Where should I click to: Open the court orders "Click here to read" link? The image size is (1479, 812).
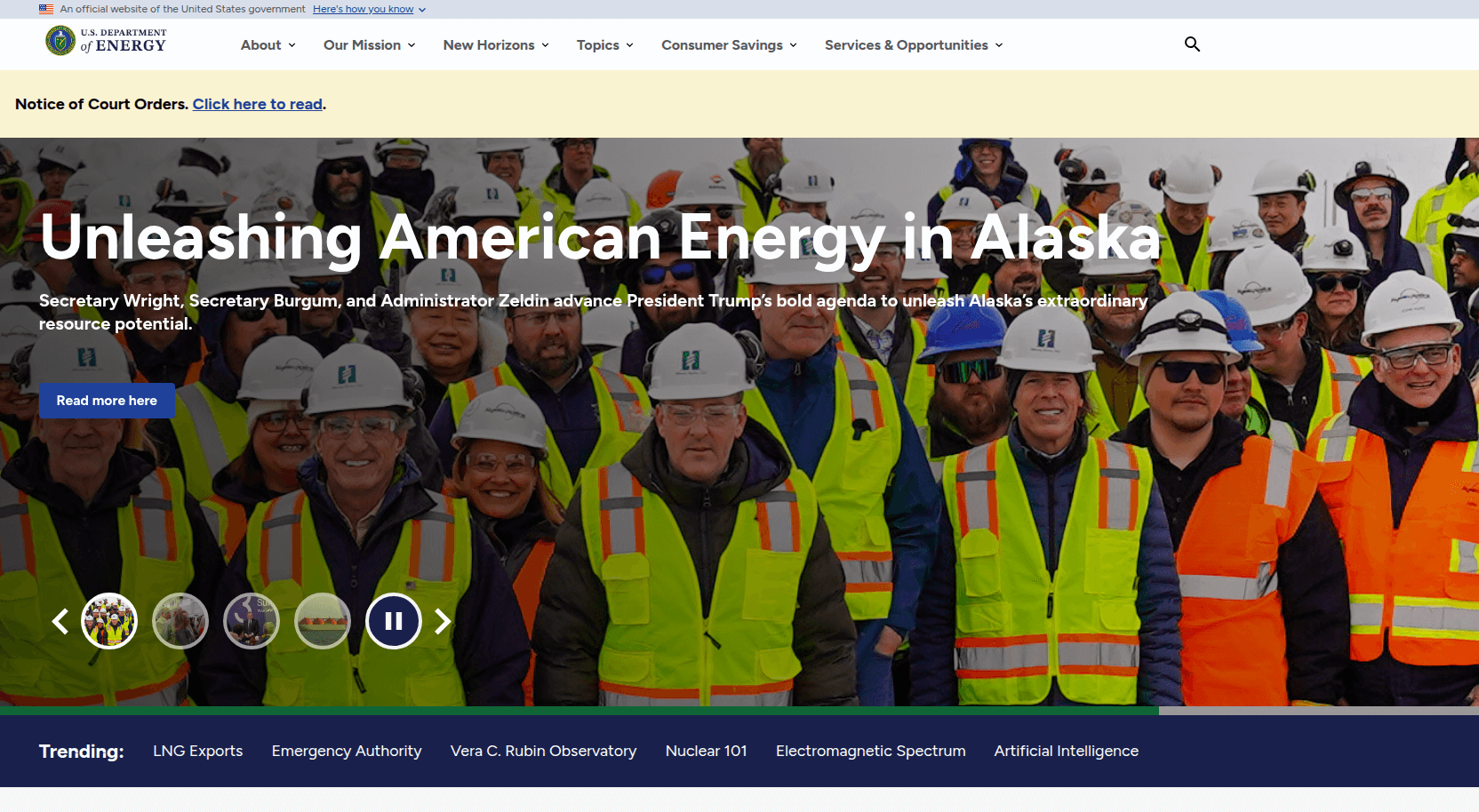coord(257,104)
